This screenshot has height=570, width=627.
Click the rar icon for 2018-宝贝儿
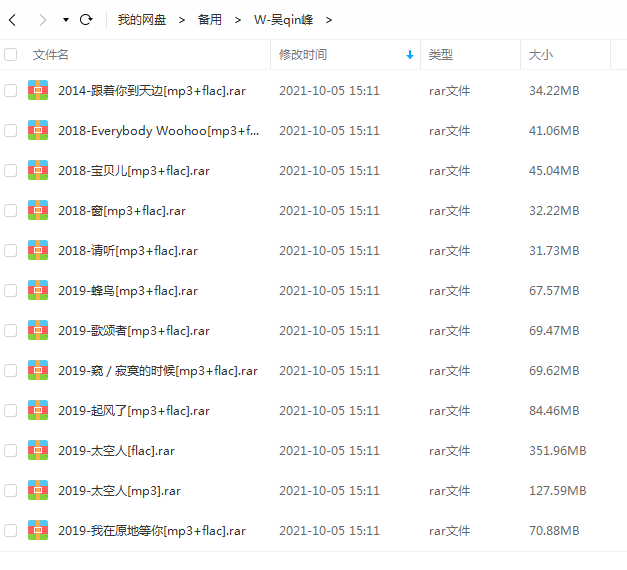coord(38,170)
